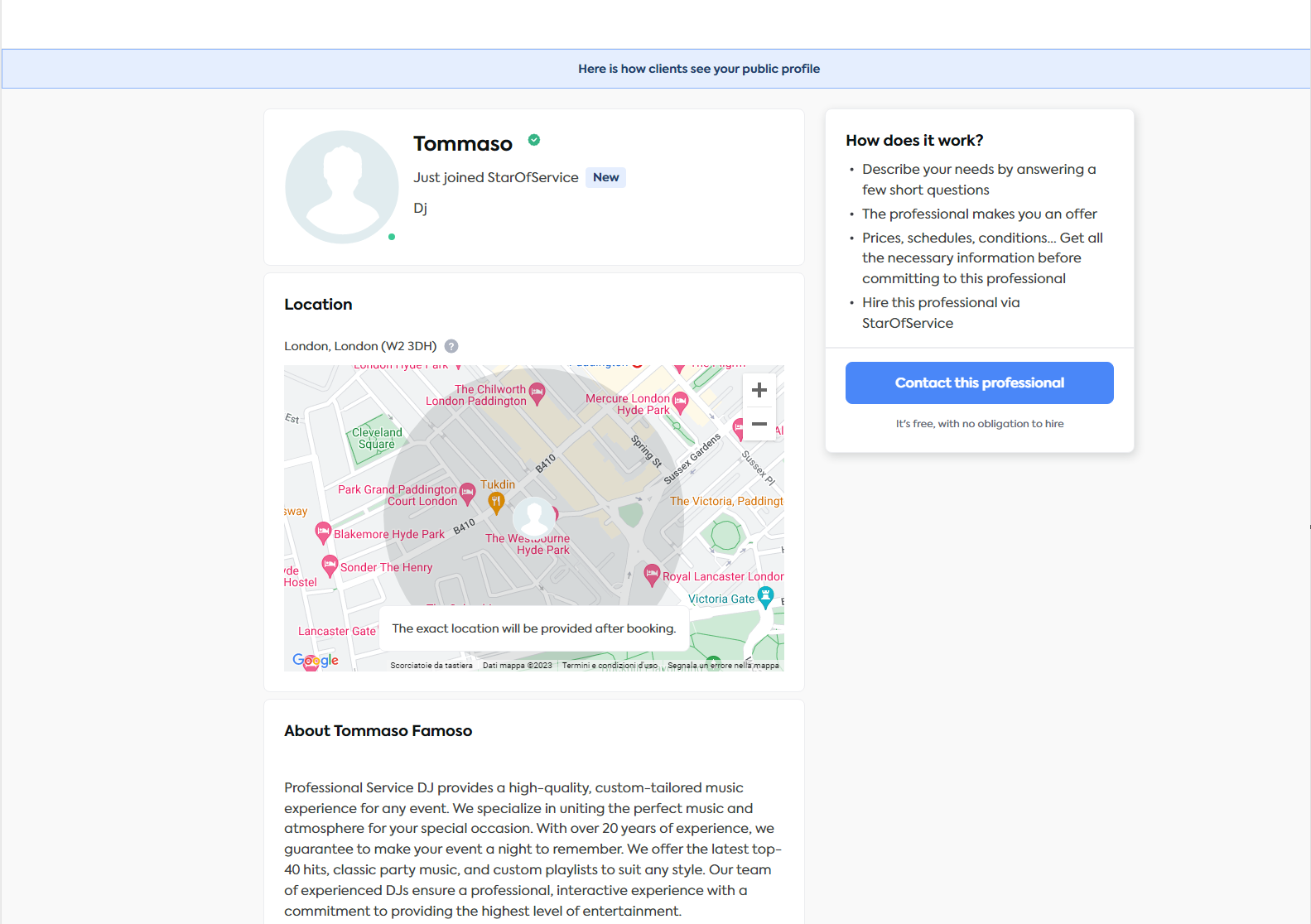This screenshot has height=924, width=1311.
Task: Click the Google logo on the map
Action: (x=316, y=660)
